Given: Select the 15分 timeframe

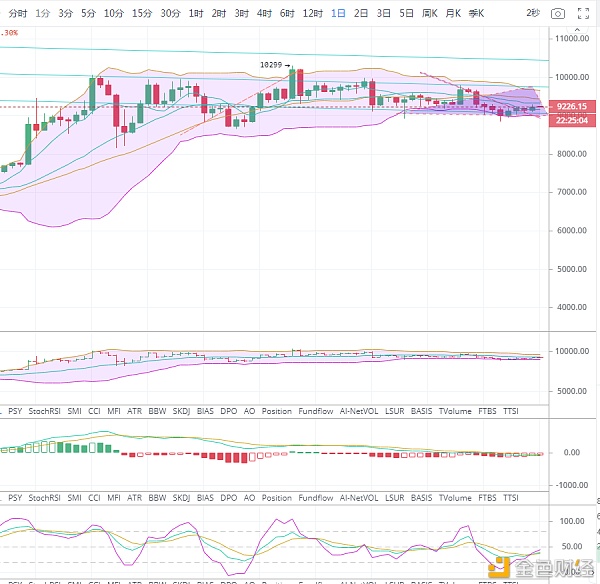Looking at the screenshot, I should [142, 13].
